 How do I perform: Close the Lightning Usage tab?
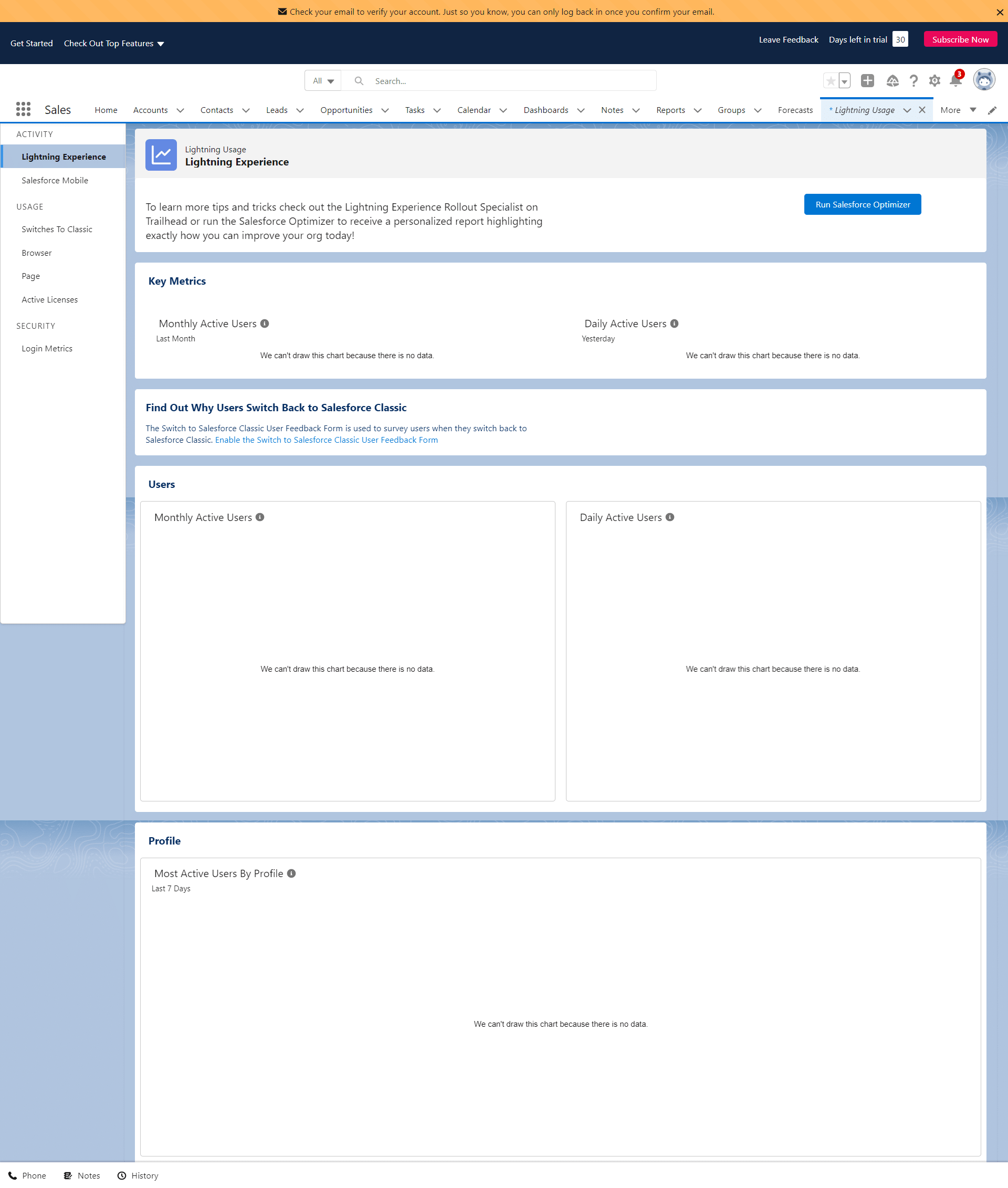pyautogui.click(x=922, y=110)
